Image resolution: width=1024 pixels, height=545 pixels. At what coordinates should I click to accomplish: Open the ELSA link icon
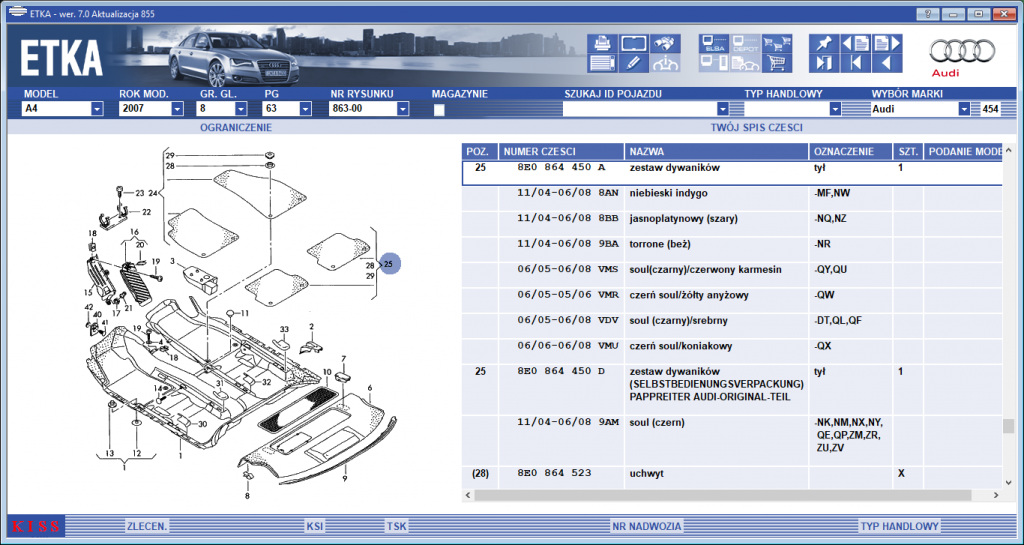point(714,44)
